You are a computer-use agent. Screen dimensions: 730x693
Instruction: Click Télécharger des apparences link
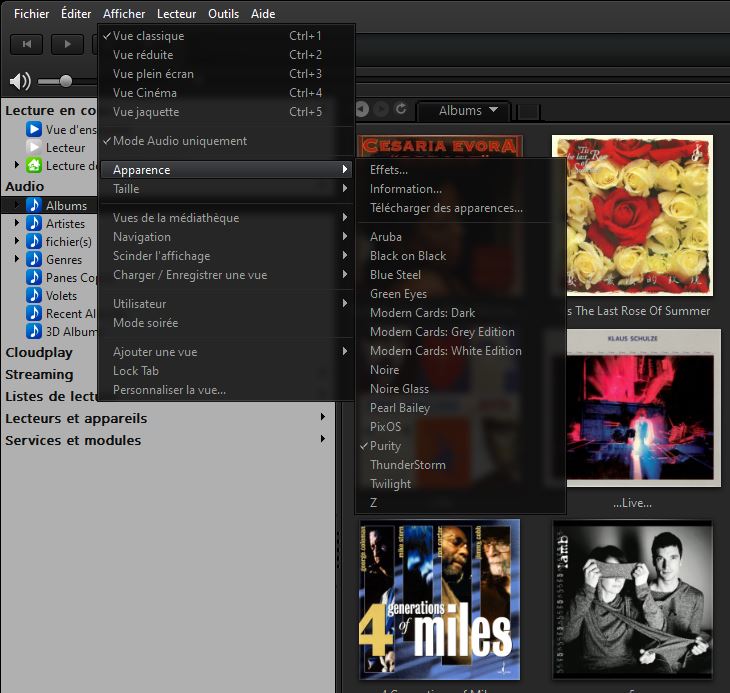coord(446,208)
